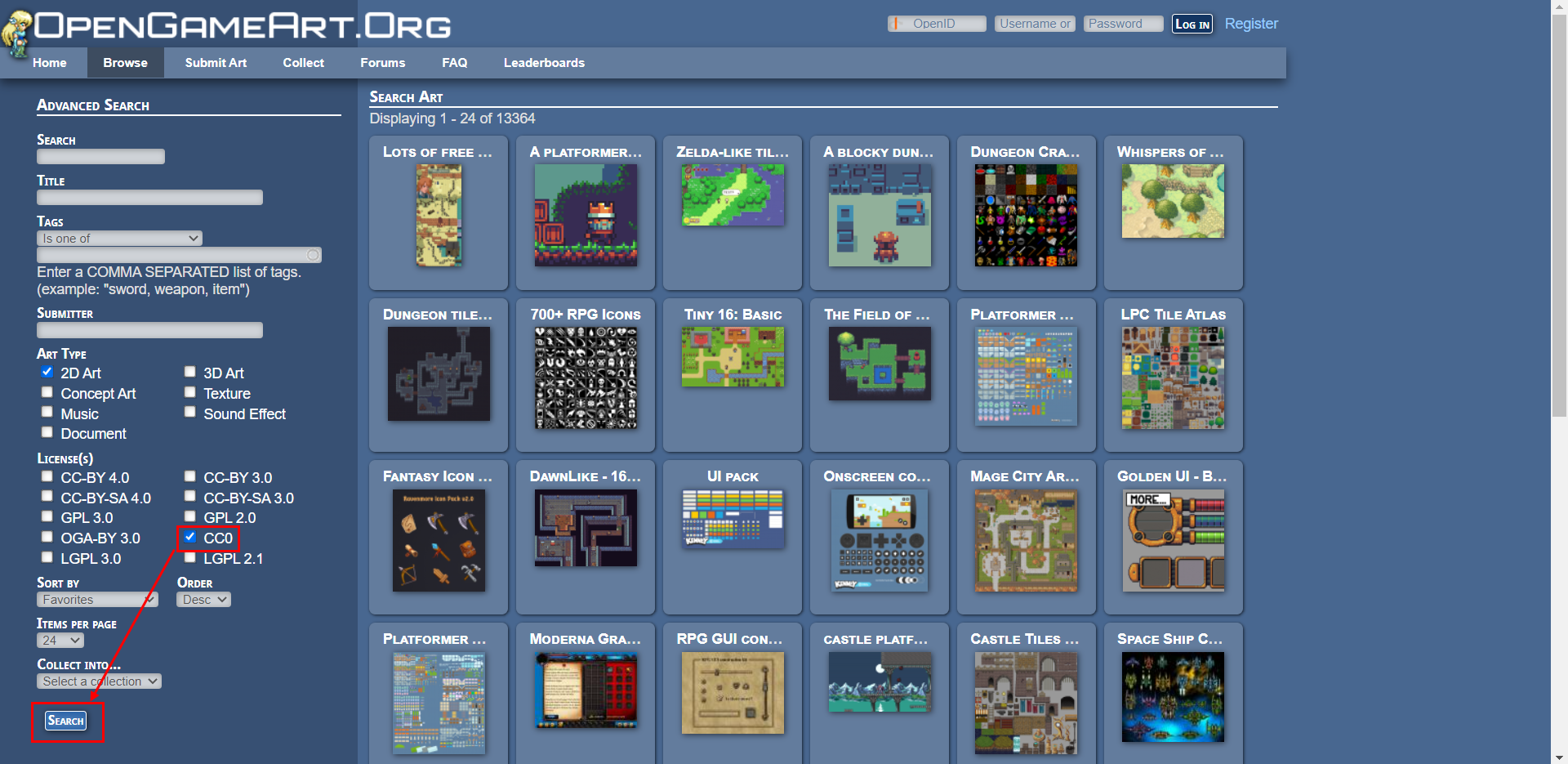Open the A Blocky Dungeon thumbnail
1568x764 pixels.
point(880,215)
